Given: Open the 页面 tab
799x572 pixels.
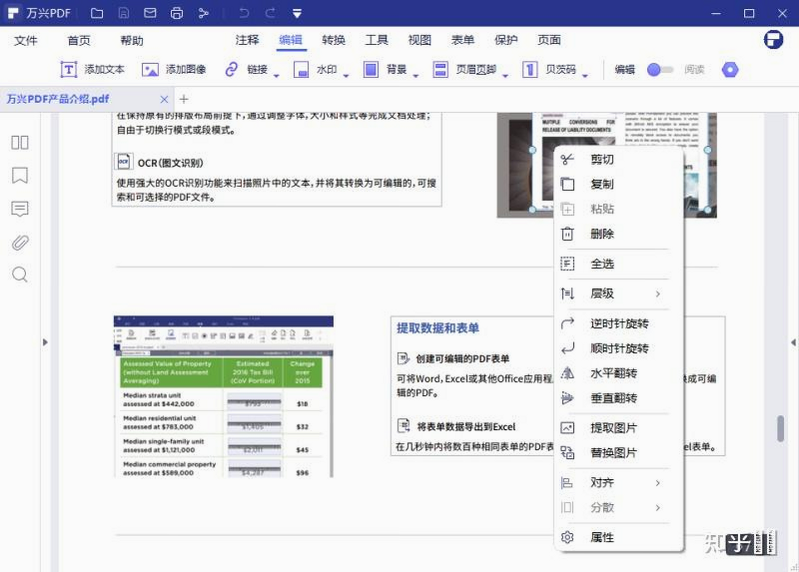Looking at the screenshot, I should (549, 40).
